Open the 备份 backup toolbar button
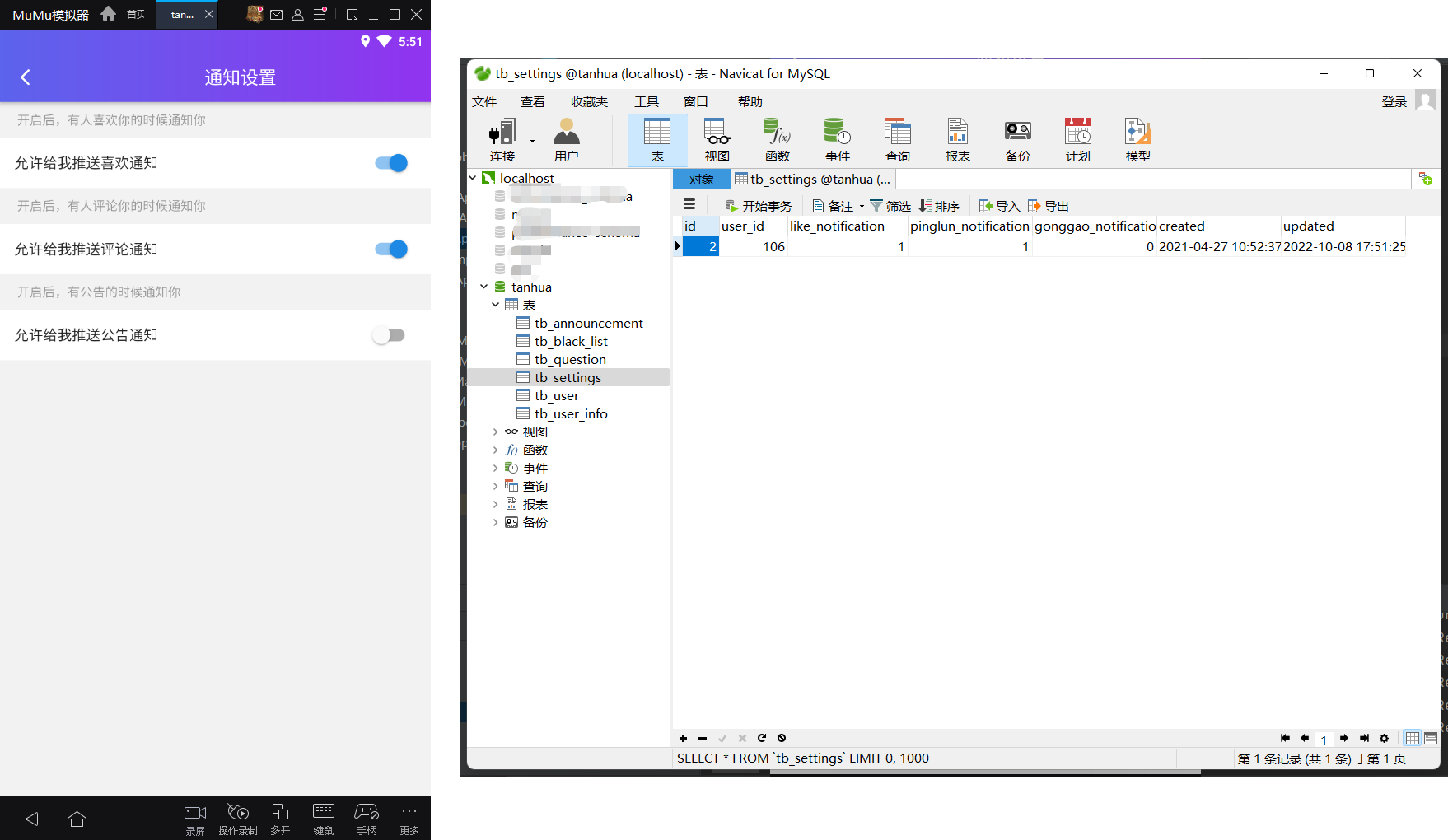The width and height of the screenshot is (1448, 840). pos(1018,141)
